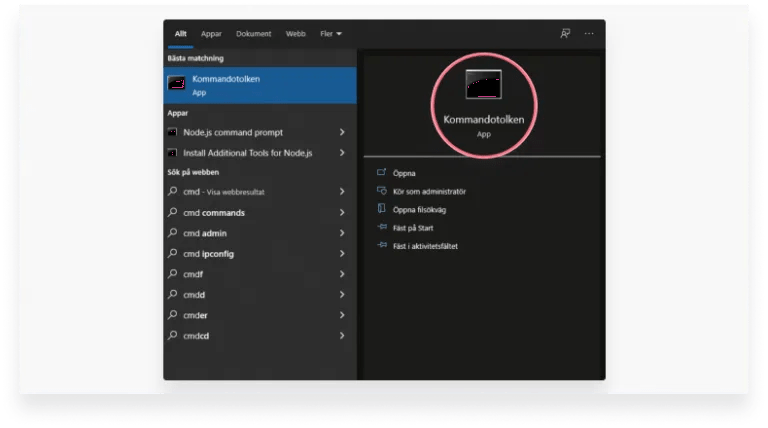768x428 pixels.
Task: Choose Öppna filsökväg
Action: tap(419, 210)
